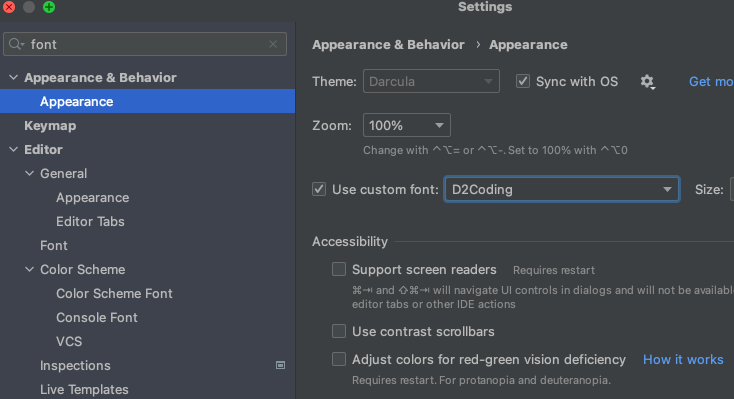Disable the Use custom font checkbox
Viewport: 734px width, 399px height.
coord(319,189)
